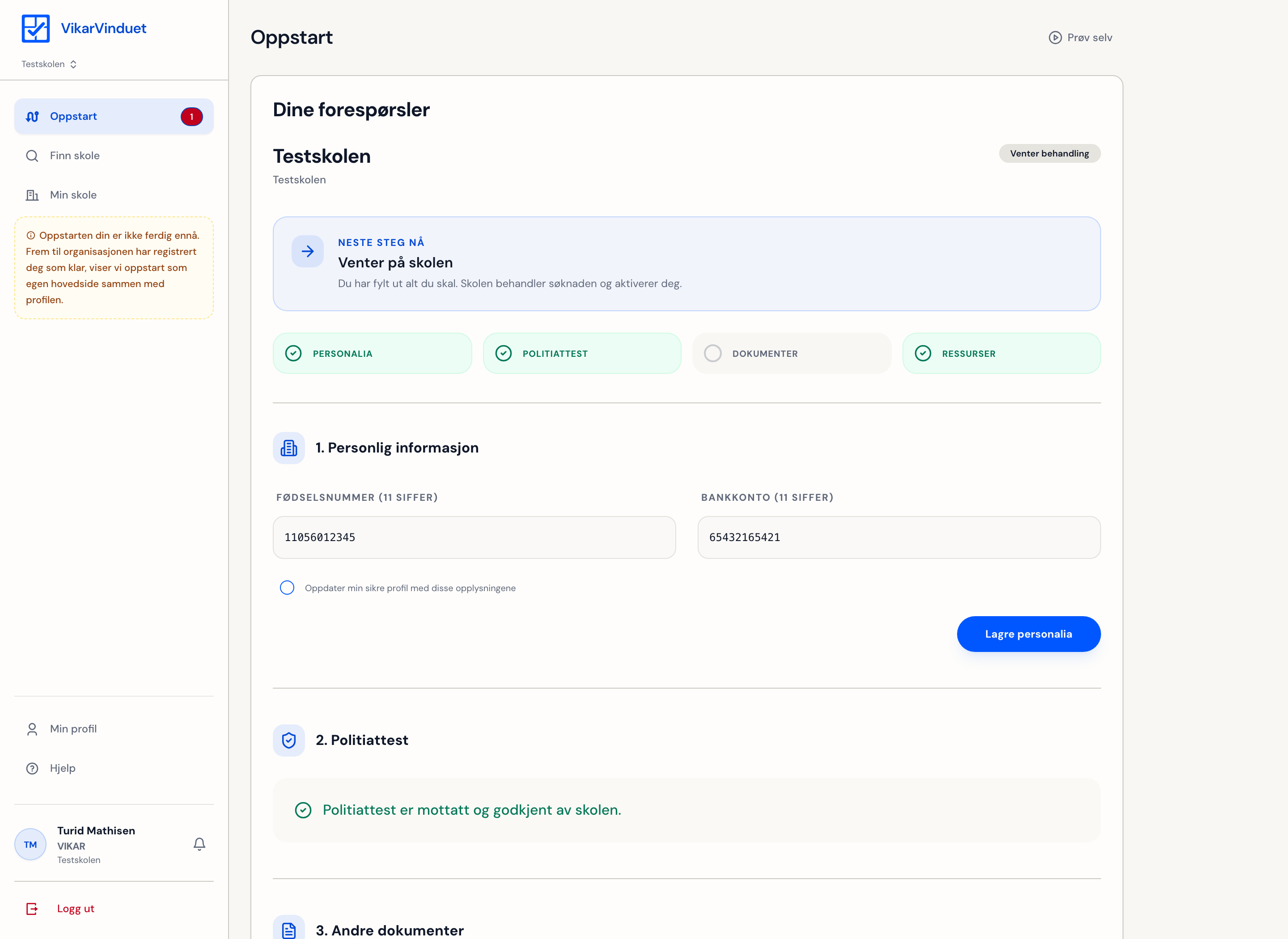Screen dimensions: 1288x939
Task: Click the building icon beside Min skole
Action: point(32,195)
